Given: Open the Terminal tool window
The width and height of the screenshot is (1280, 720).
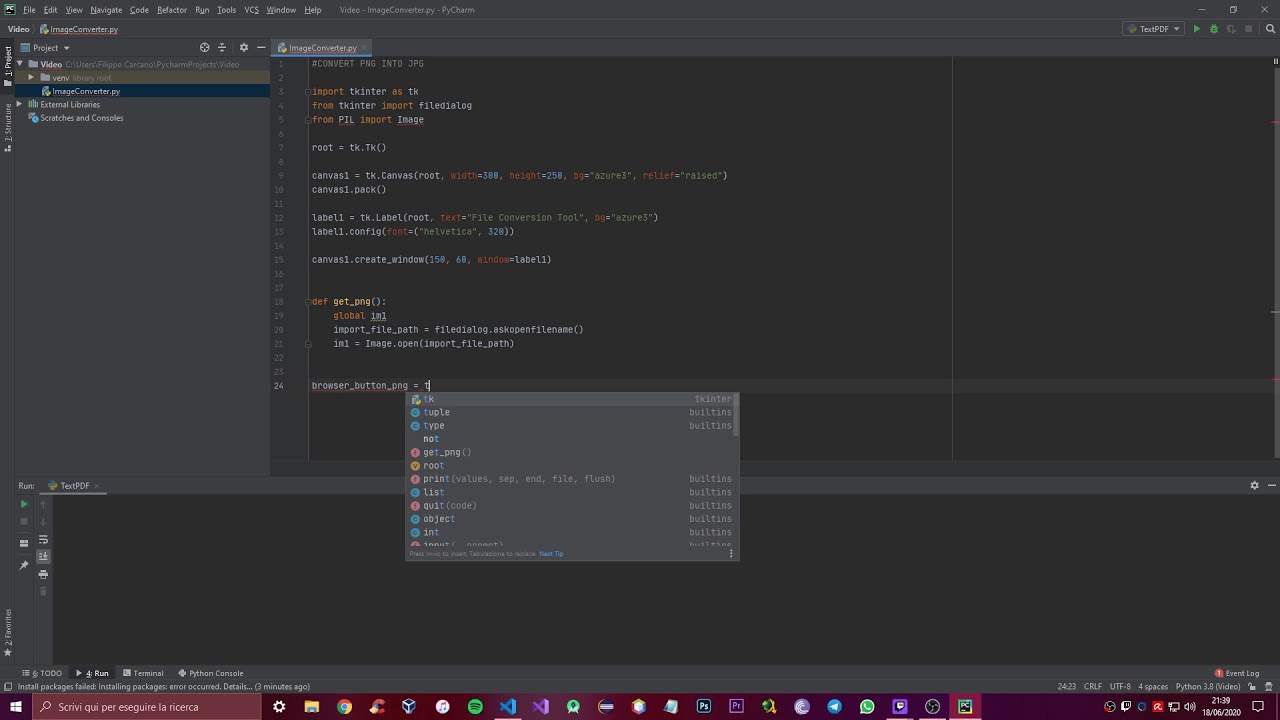Looking at the screenshot, I should click(x=143, y=673).
